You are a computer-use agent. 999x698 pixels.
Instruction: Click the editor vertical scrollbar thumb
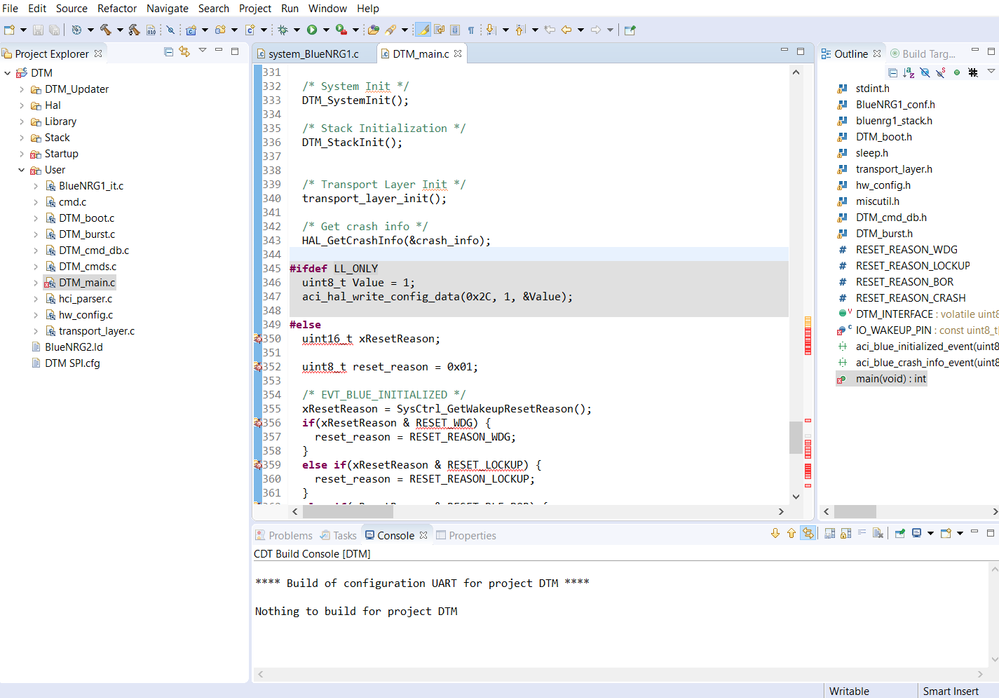coord(795,438)
